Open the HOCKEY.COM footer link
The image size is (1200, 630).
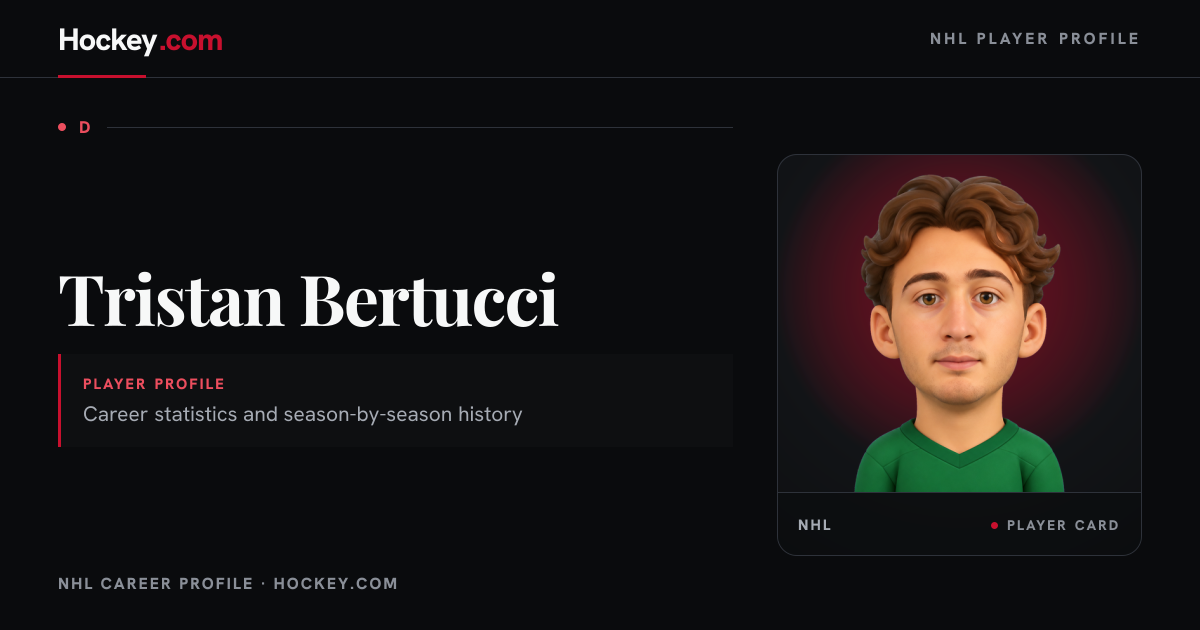(335, 583)
